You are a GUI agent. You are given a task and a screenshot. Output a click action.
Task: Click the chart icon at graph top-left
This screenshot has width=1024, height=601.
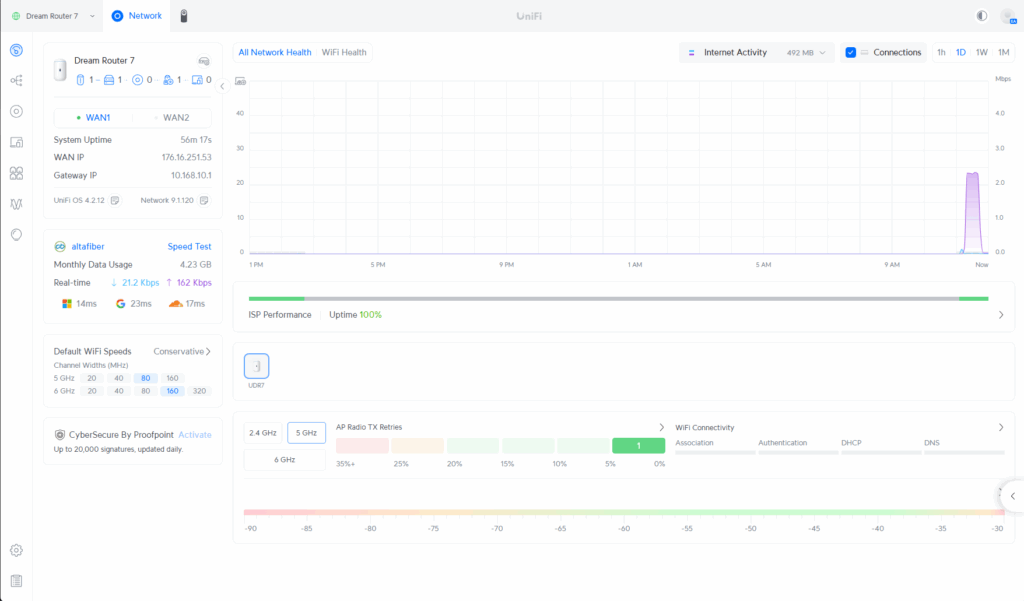(x=240, y=81)
